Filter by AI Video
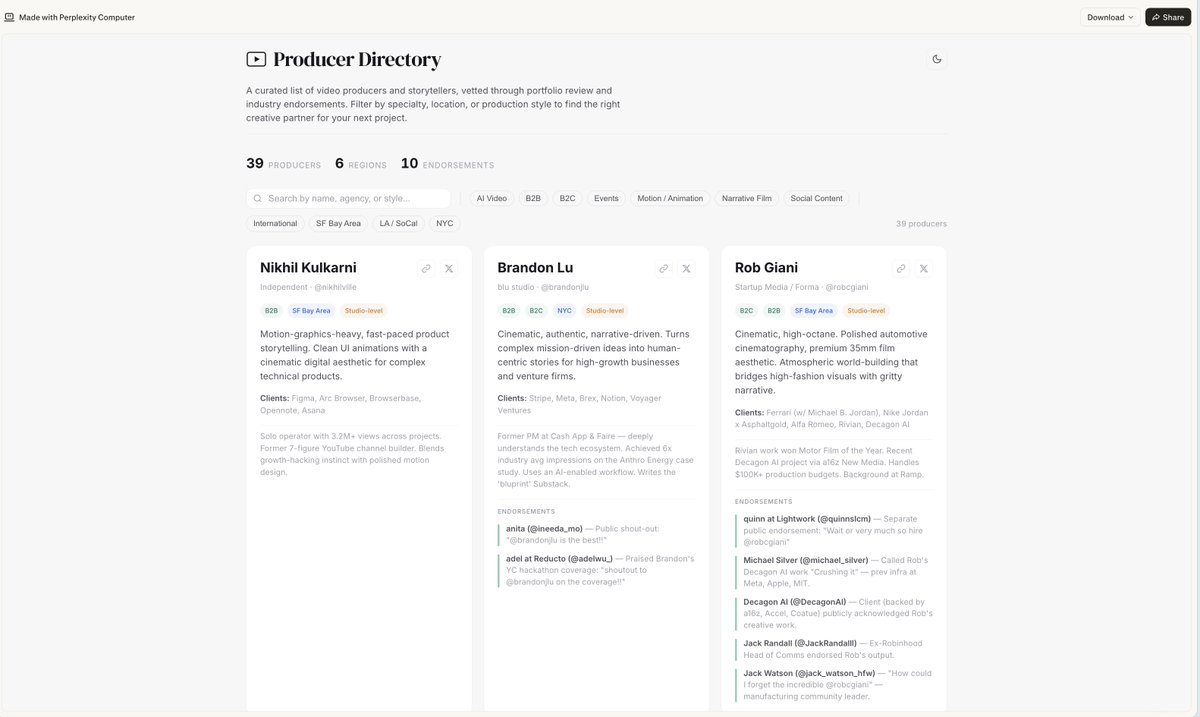The image size is (1200, 717). 492,198
